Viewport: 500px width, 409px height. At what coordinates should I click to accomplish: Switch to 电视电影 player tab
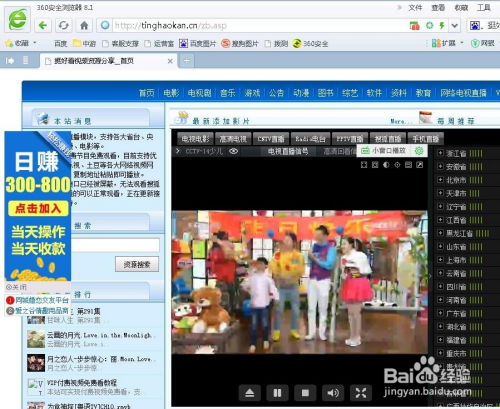pos(195,139)
